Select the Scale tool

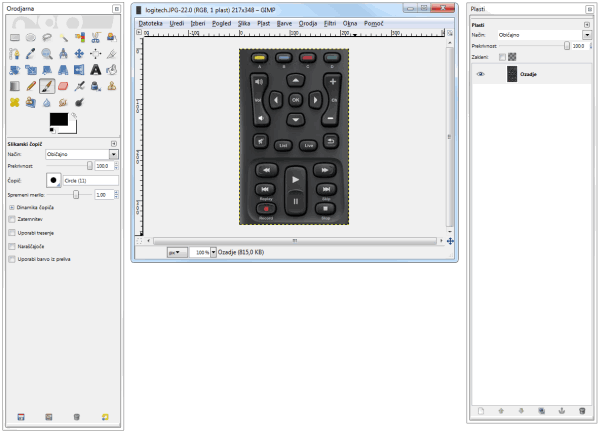tap(31, 70)
